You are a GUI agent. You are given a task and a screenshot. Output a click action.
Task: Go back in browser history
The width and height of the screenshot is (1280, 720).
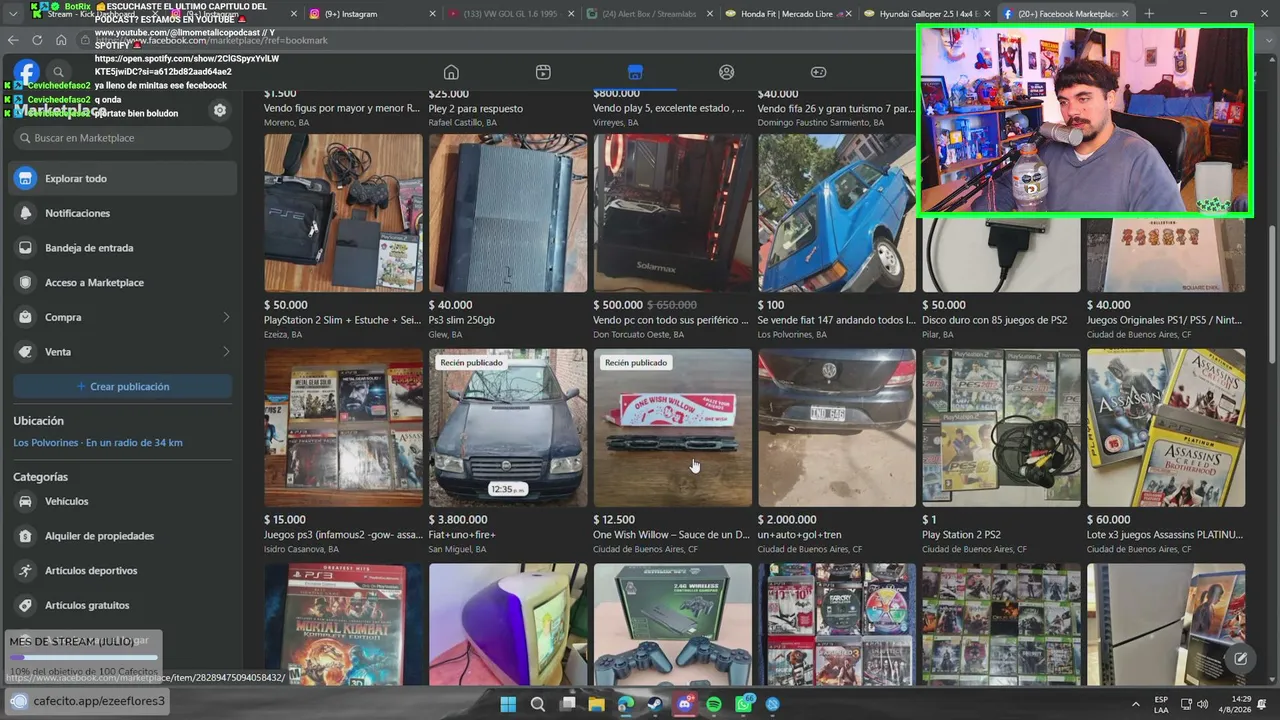click(13, 40)
